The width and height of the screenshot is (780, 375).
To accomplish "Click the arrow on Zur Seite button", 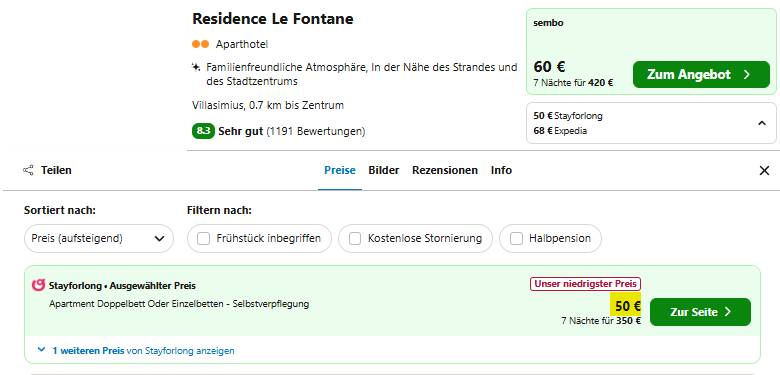I will 728,312.
